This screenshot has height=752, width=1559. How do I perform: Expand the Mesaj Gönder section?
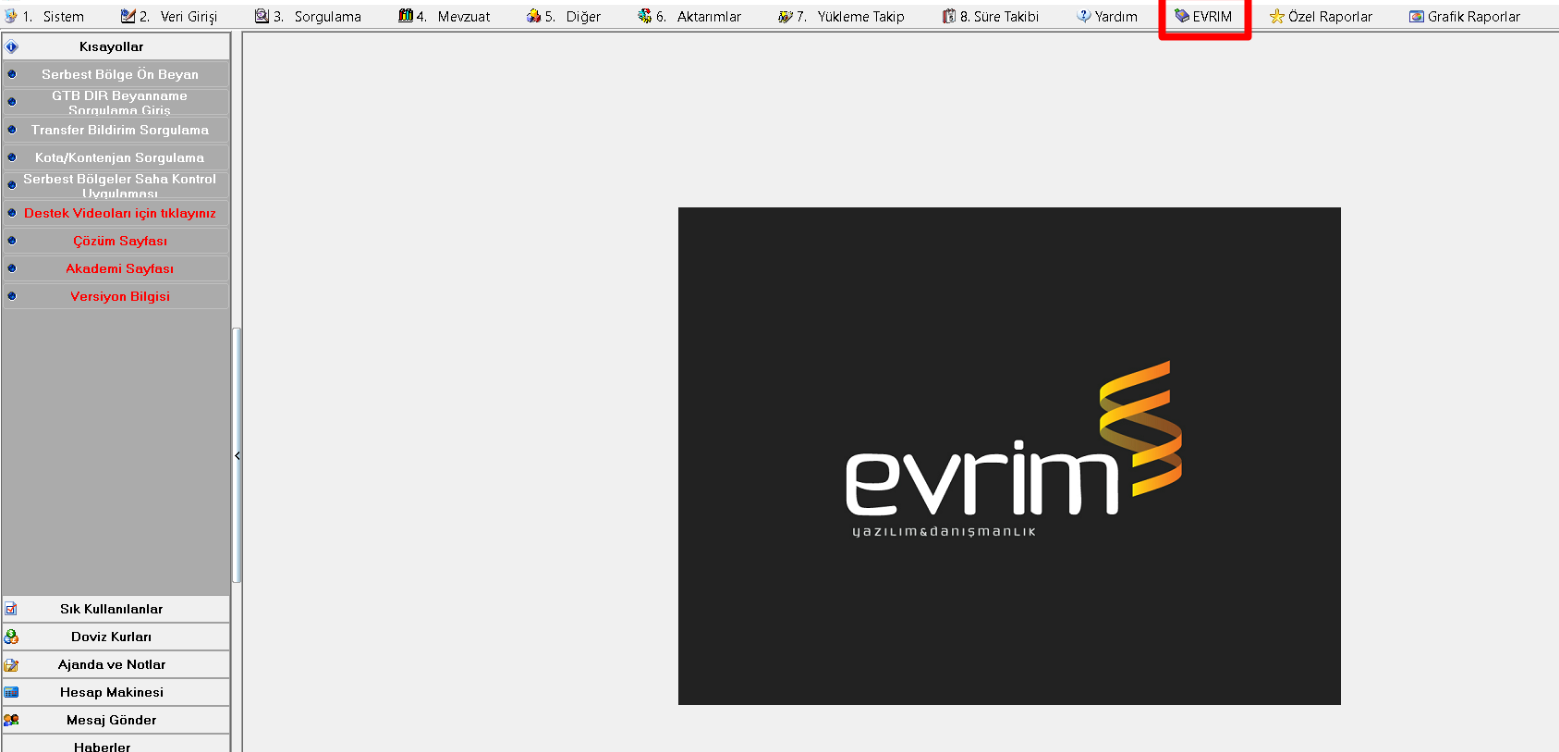point(116,720)
